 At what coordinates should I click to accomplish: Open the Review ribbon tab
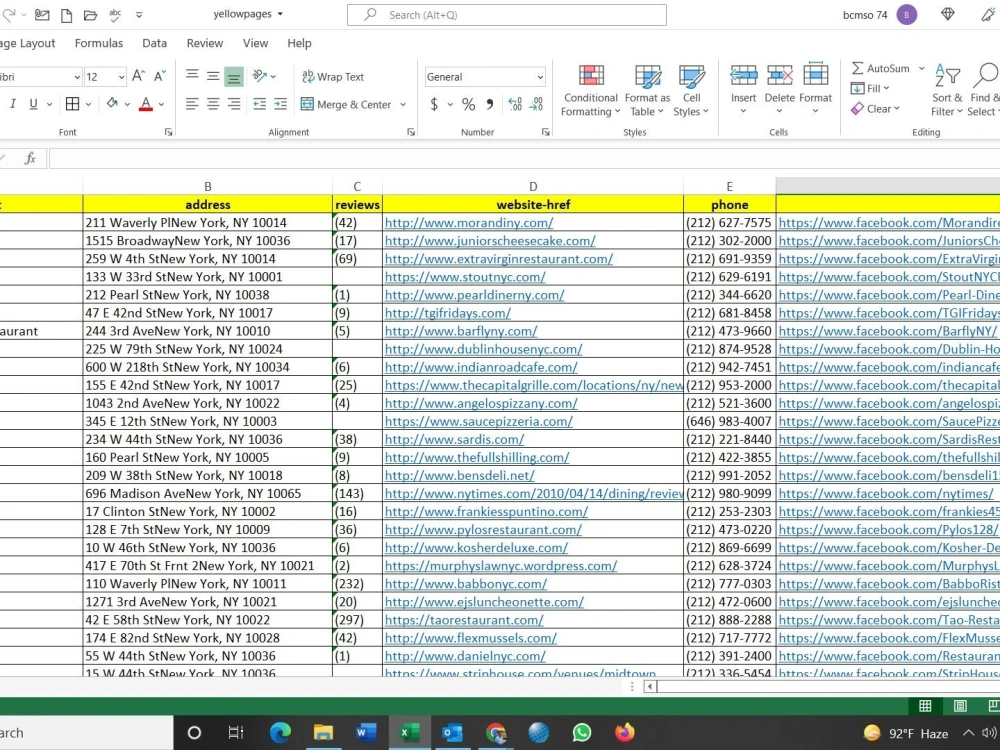pyautogui.click(x=204, y=43)
